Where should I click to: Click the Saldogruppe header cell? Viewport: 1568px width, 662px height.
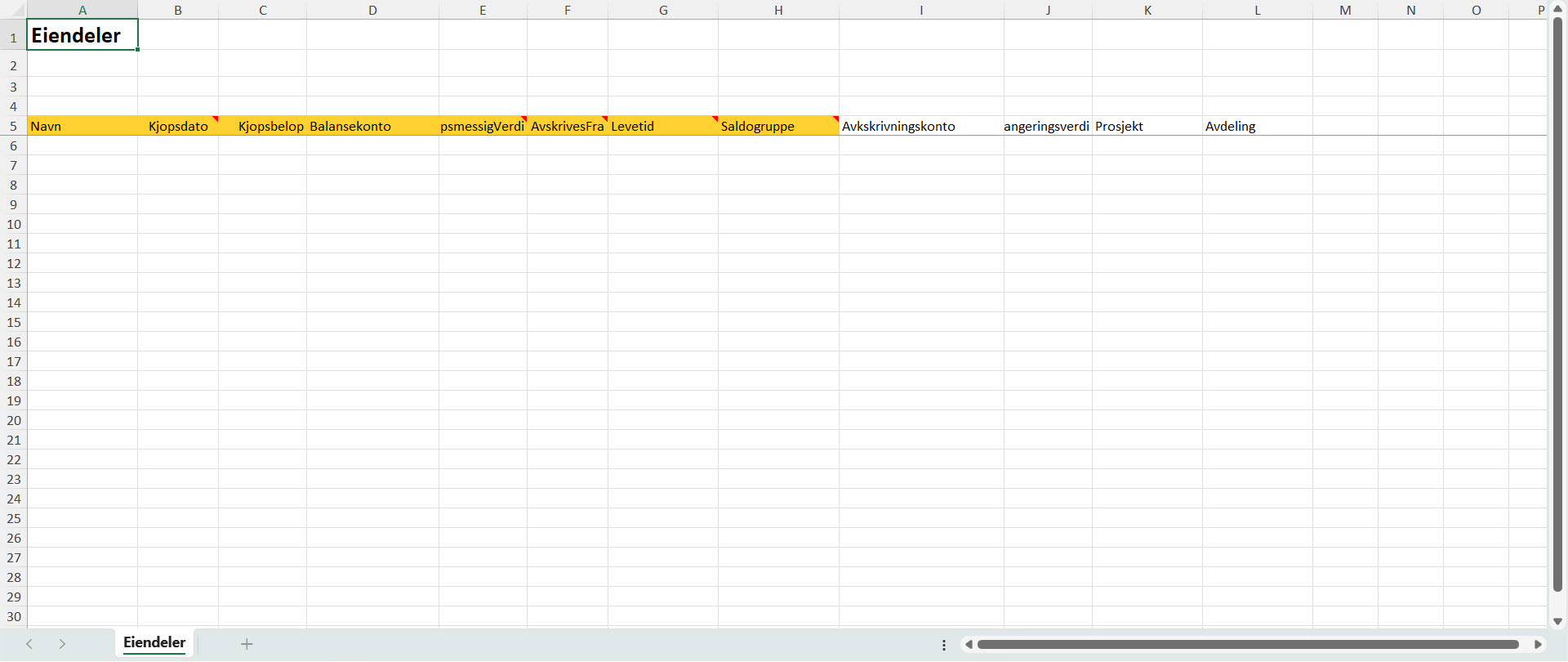(x=777, y=127)
